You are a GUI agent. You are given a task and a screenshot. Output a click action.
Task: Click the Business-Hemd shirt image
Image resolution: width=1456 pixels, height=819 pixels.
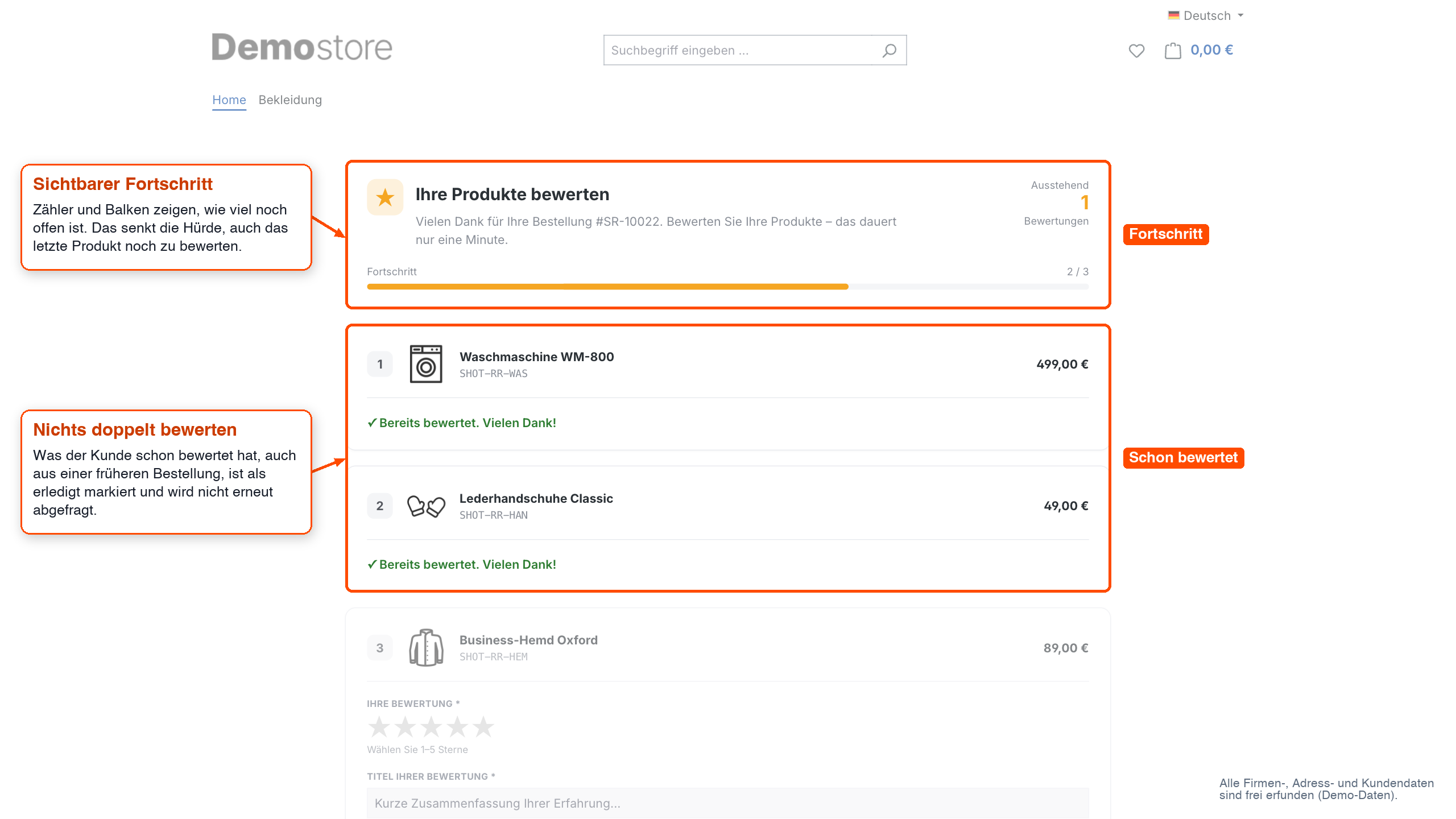pos(426,647)
